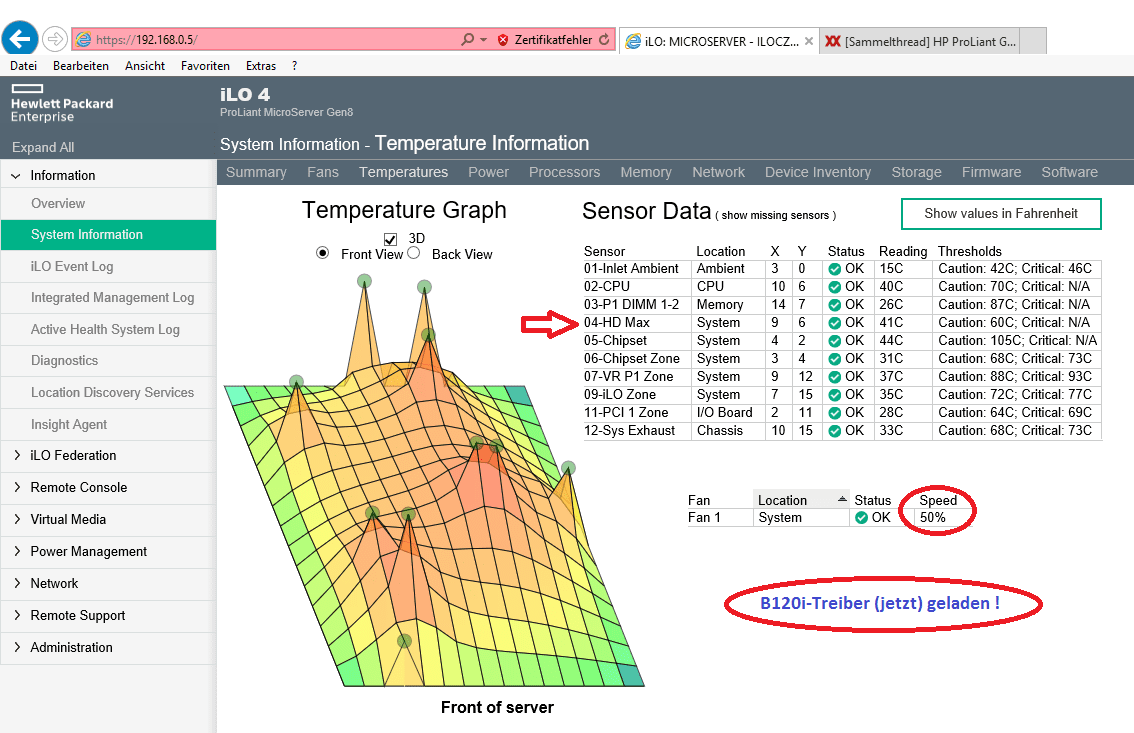The image size is (1134, 733).
Task: Open the Datei menu
Action: point(24,66)
